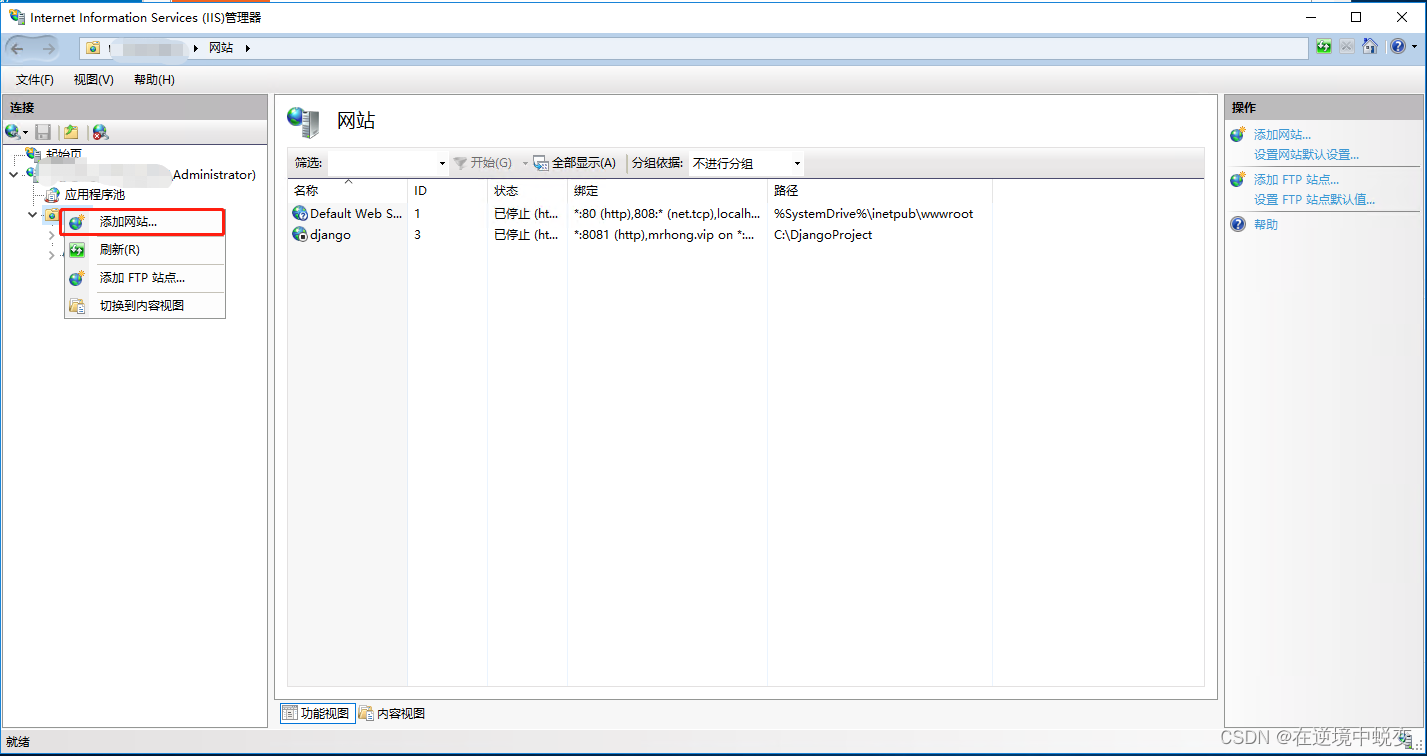Switch to the 内容视图 tab

click(x=392, y=713)
